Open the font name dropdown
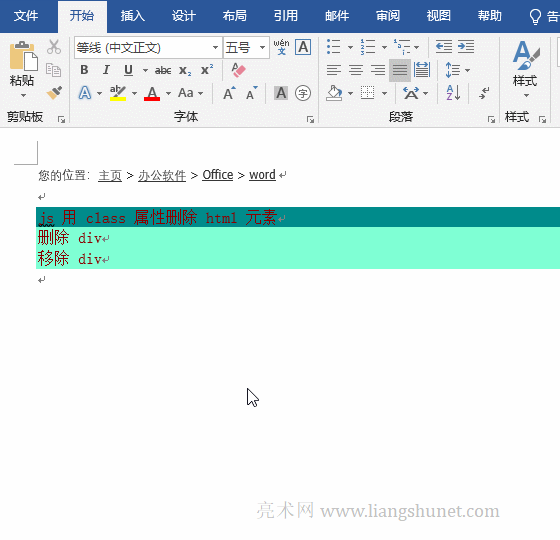This screenshot has height=540, width=560. 215,47
